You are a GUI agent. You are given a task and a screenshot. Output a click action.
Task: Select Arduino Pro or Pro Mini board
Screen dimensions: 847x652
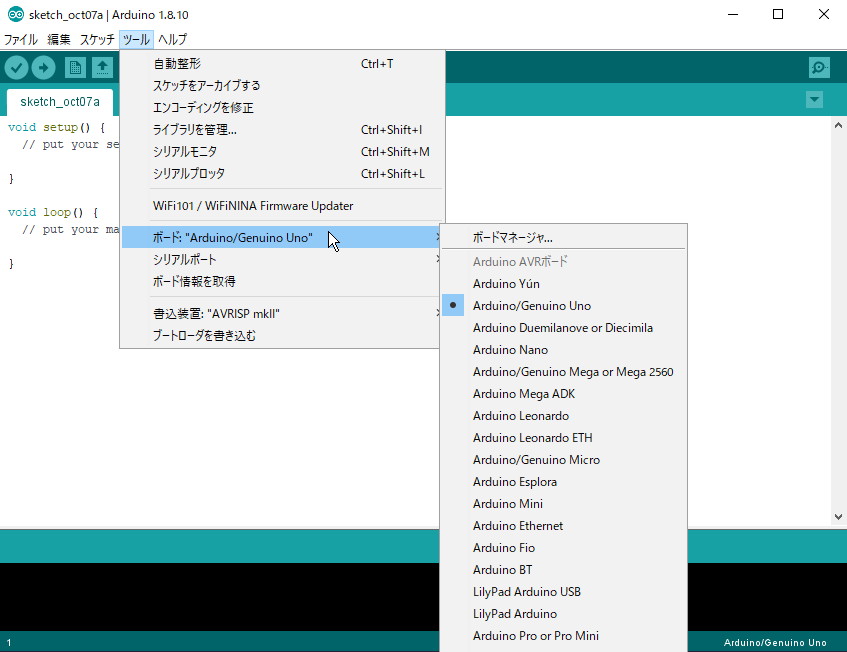564,636
